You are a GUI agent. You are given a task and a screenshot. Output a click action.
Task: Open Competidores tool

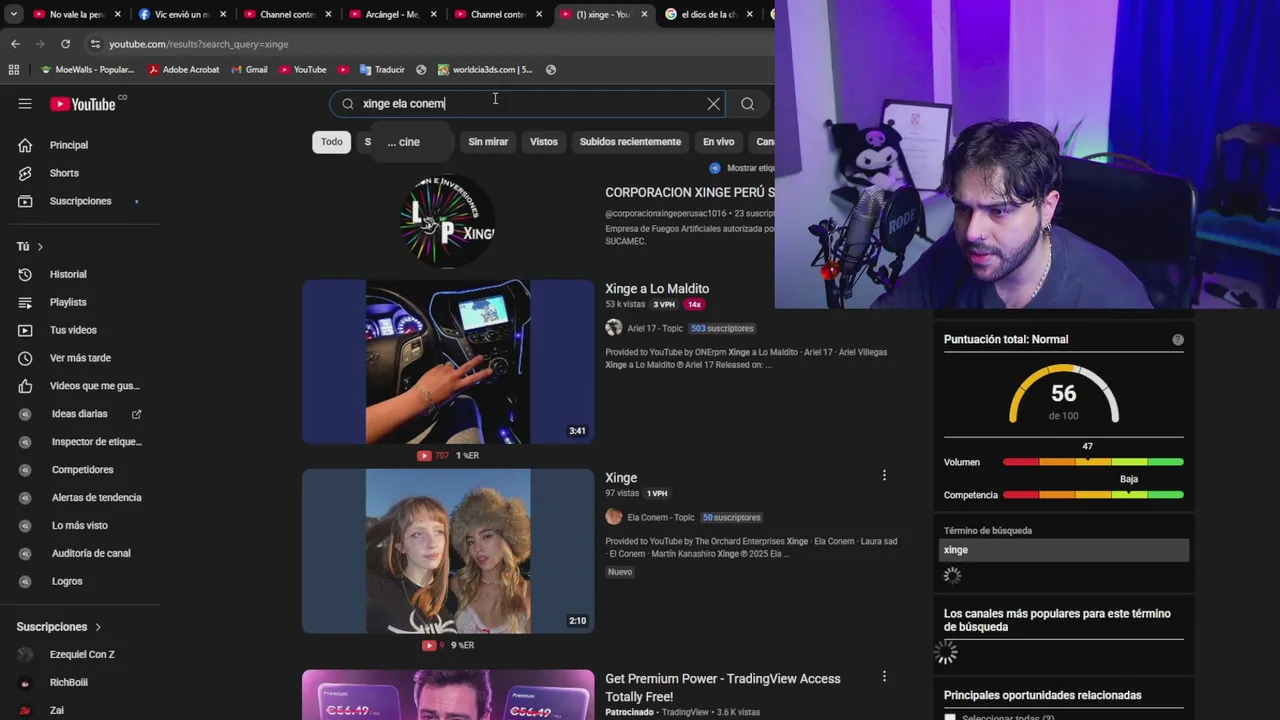point(80,470)
